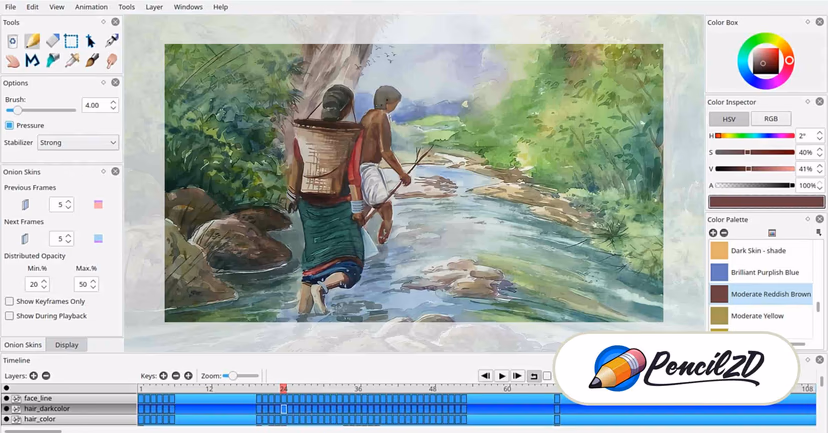This screenshot has width=828, height=433.
Task: Toggle visibility of all layers
Action: [x=6, y=388]
